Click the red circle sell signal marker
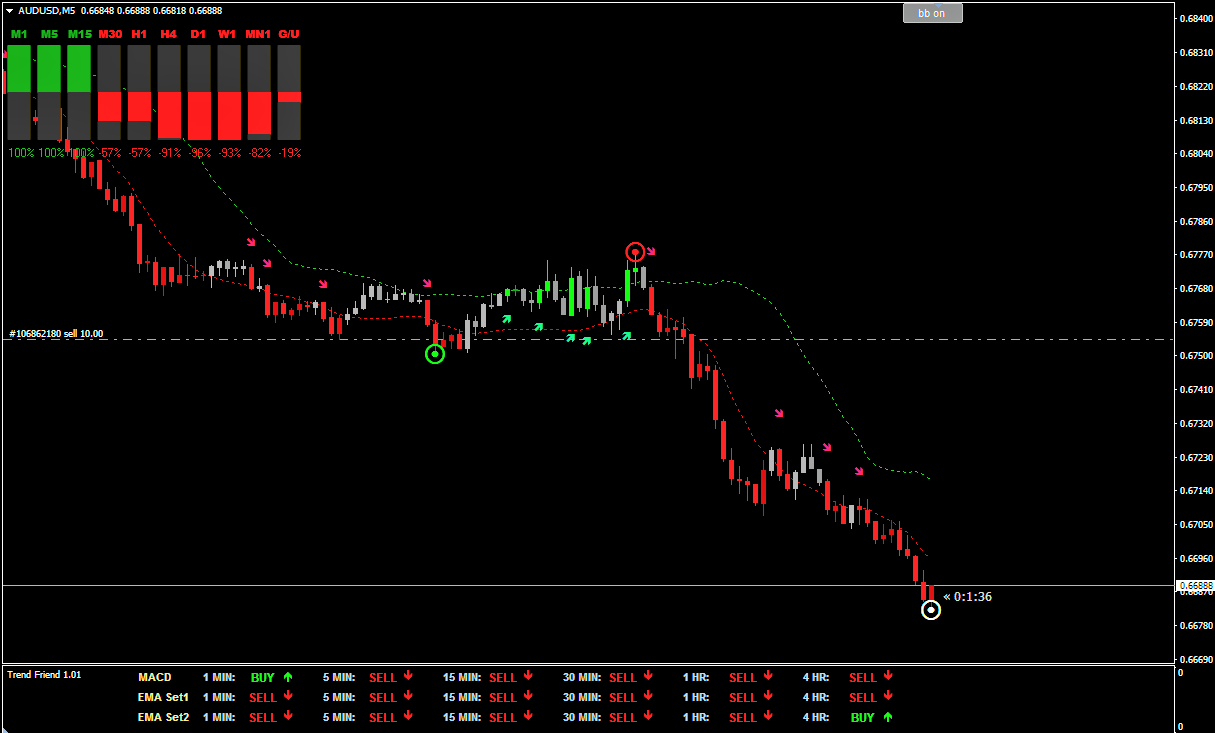Screen dimensions: 1215x733 coord(635,251)
